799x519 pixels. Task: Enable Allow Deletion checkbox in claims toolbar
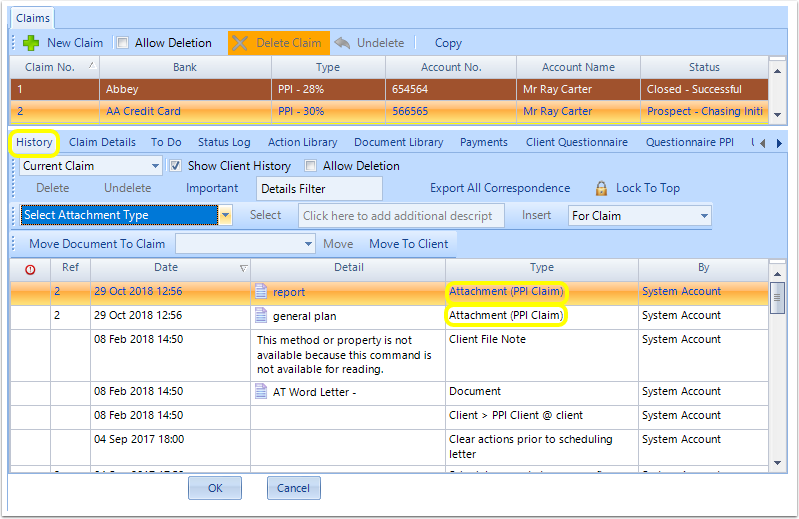(122, 43)
